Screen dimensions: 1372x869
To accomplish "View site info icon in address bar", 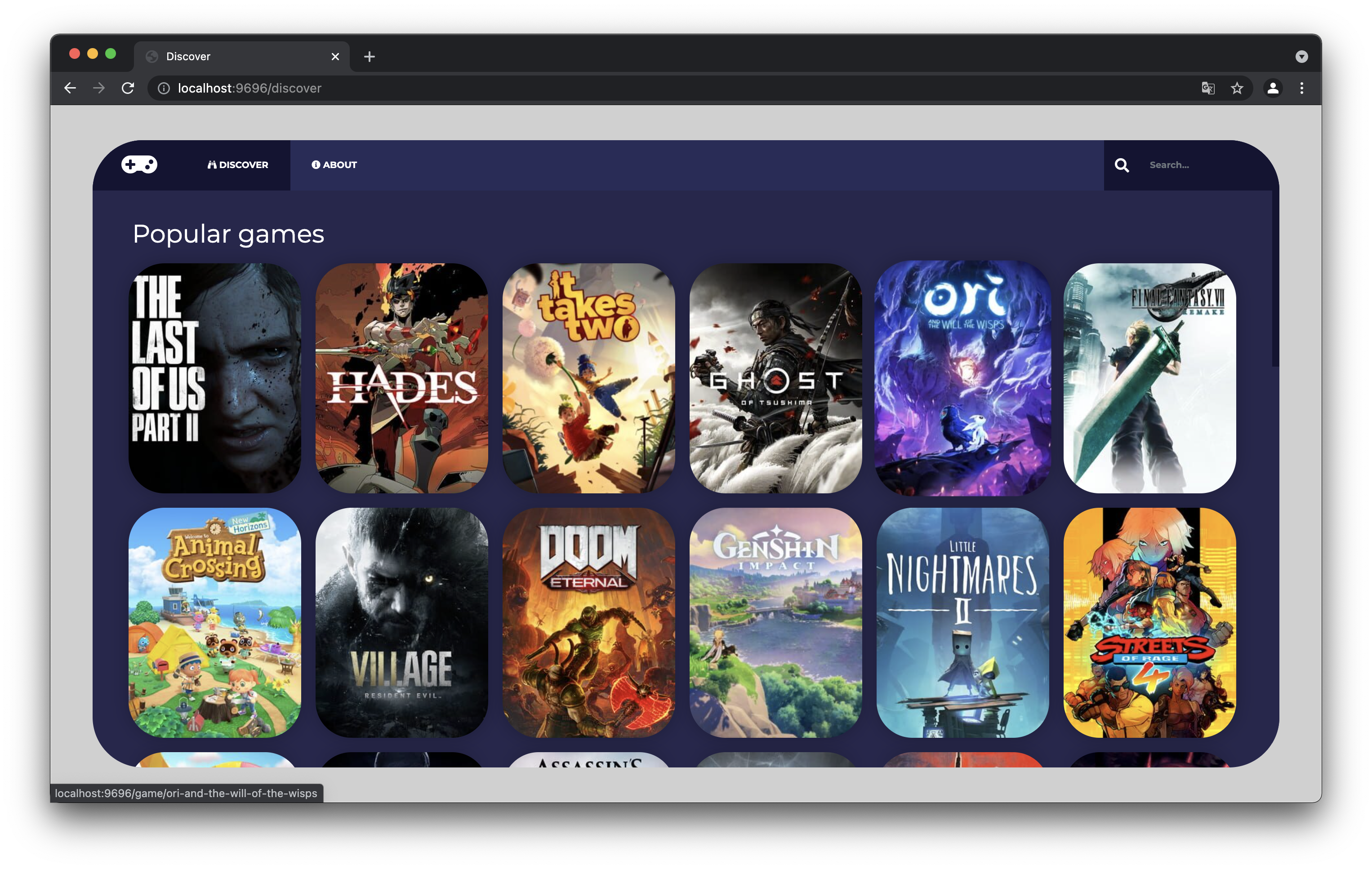I will click(x=164, y=88).
